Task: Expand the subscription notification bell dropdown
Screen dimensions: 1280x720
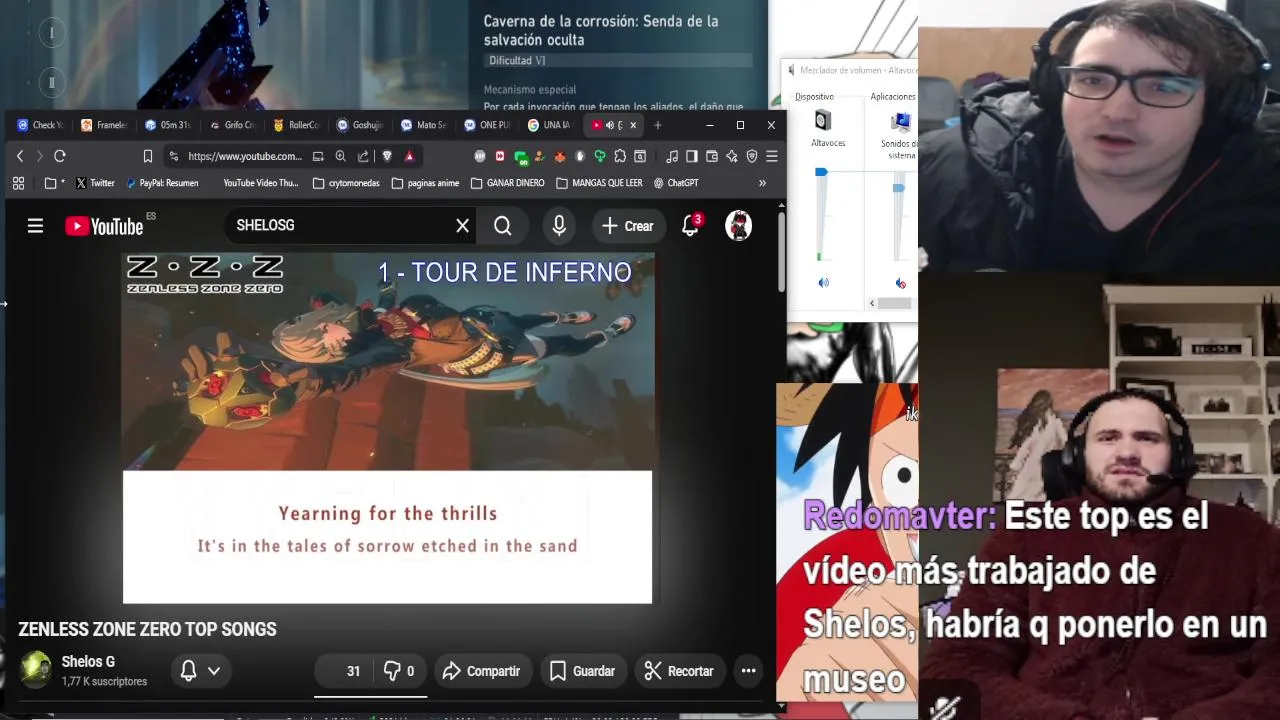Action: coord(200,671)
